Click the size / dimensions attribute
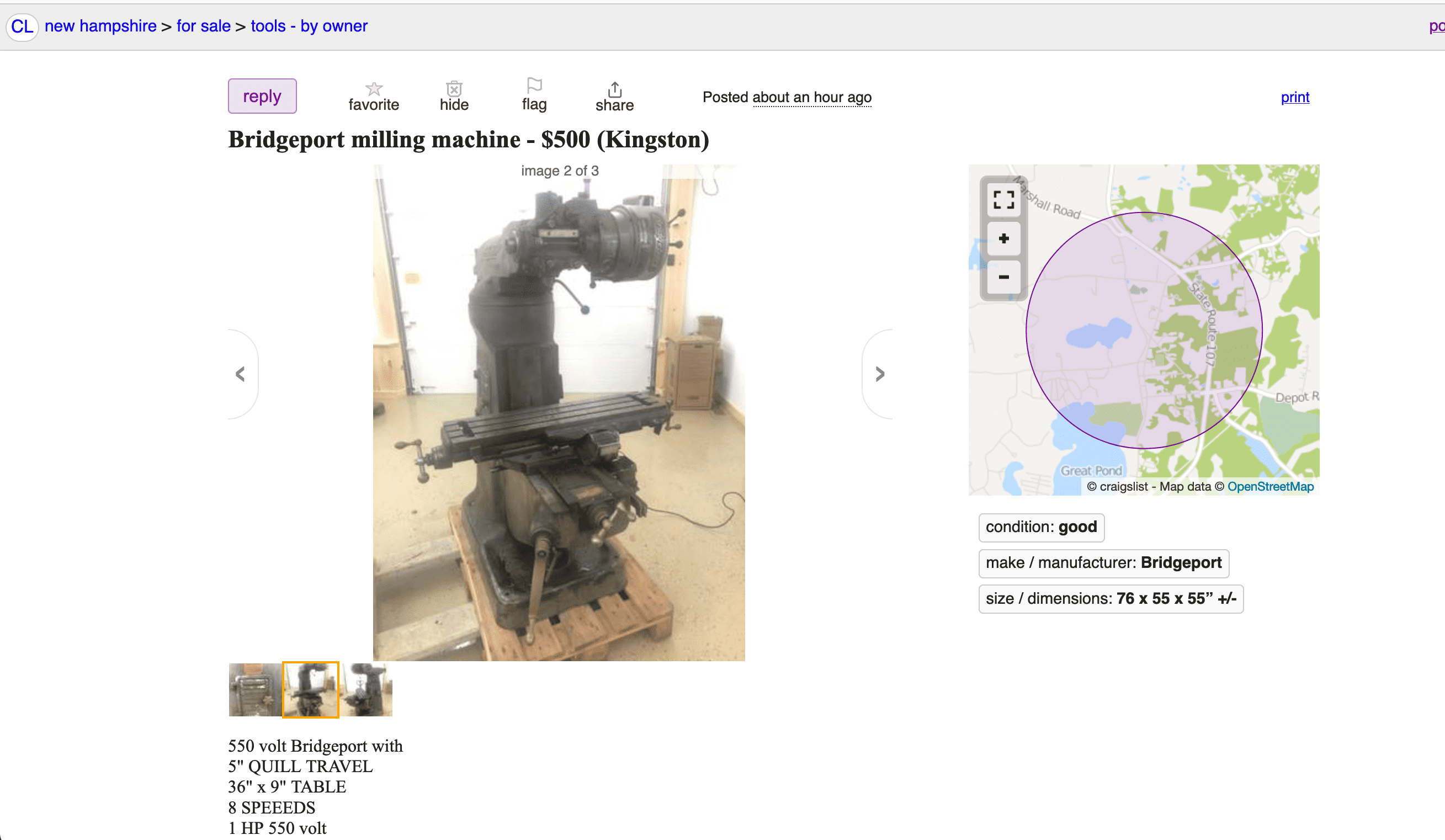The height and width of the screenshot is (840, 1445). 1111,599
